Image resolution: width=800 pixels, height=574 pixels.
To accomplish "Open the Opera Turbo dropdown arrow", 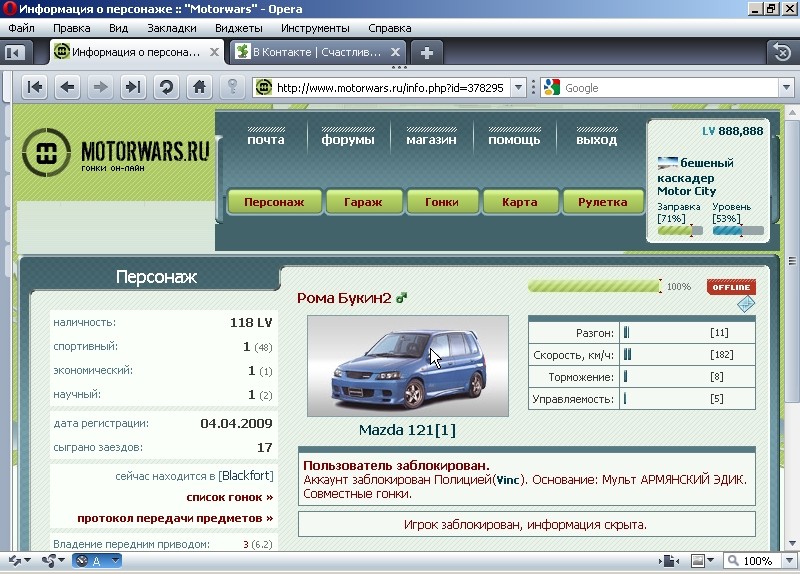I will click(116, 561).
